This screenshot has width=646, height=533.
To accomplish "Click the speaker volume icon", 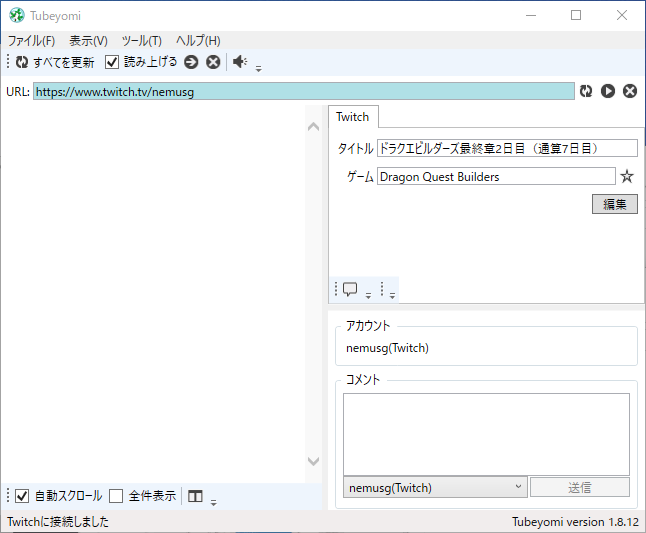I will pyautogui.click(x=240, y=62).
